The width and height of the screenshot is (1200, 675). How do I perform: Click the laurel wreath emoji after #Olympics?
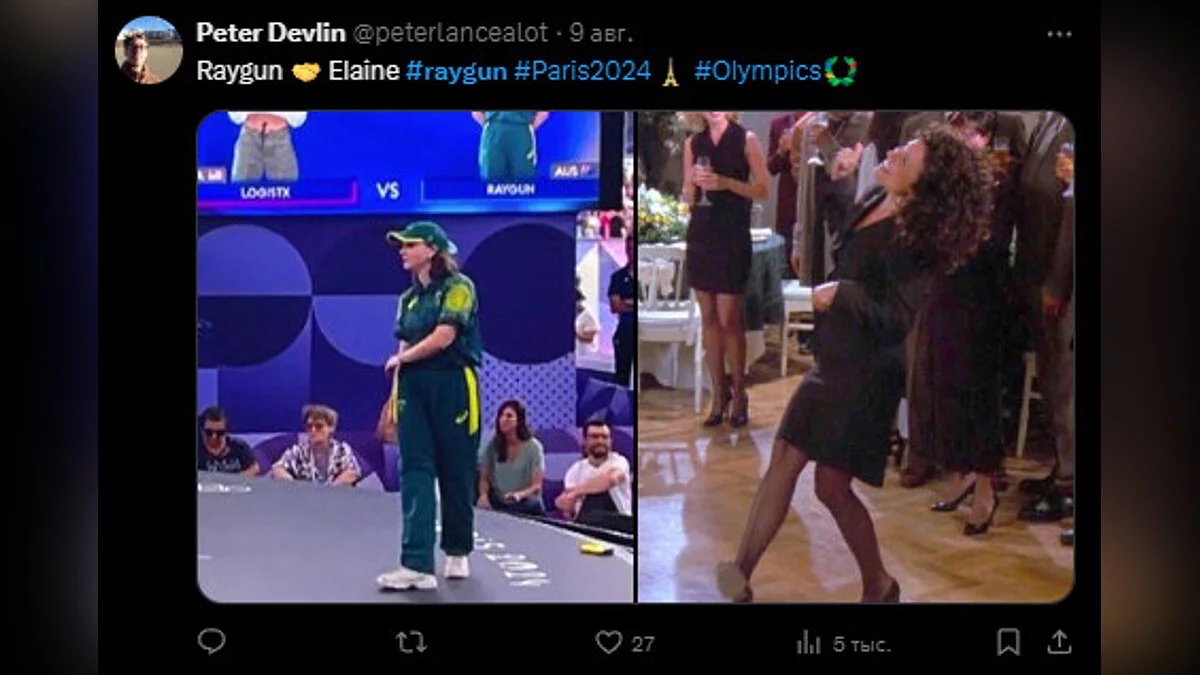(x=840, y=72)
